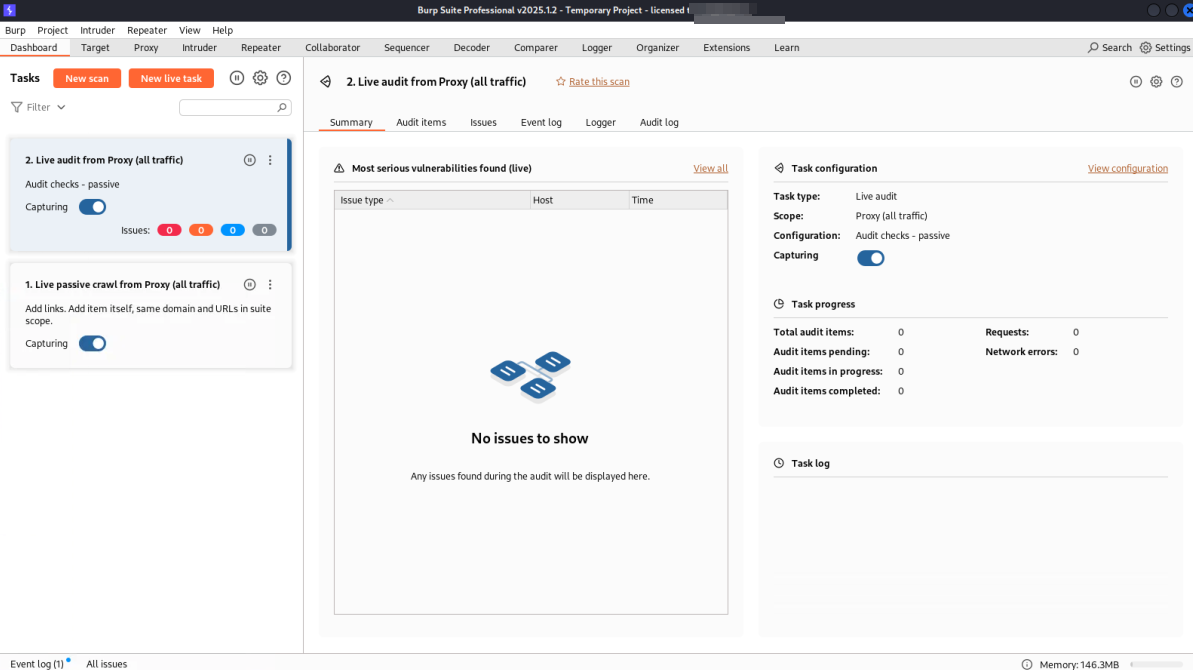Click blue low-severity issues badge
Image resolution: width=1193 pixels, height=670 pixels.
point(233,230)
